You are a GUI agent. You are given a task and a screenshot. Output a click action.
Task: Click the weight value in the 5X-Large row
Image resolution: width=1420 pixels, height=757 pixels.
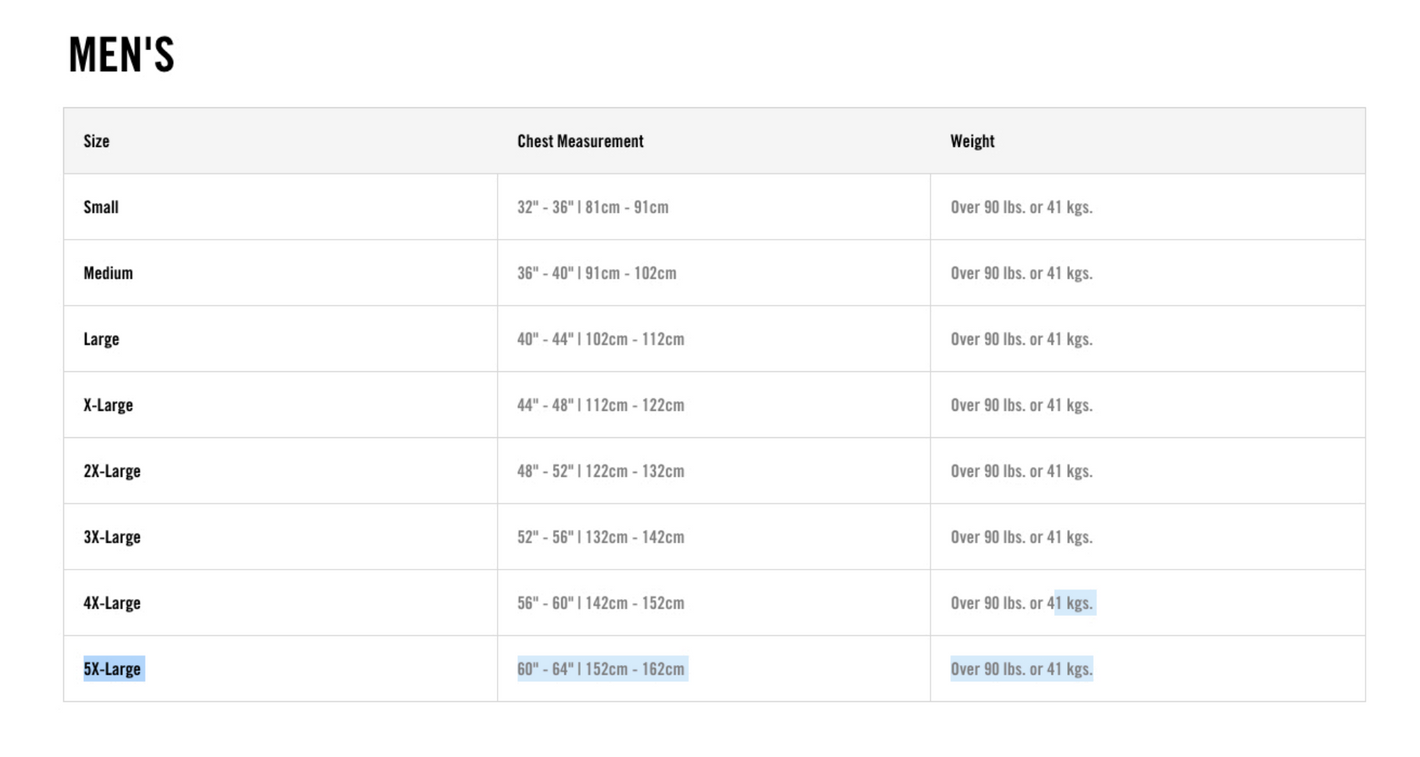pos(1021,669)
